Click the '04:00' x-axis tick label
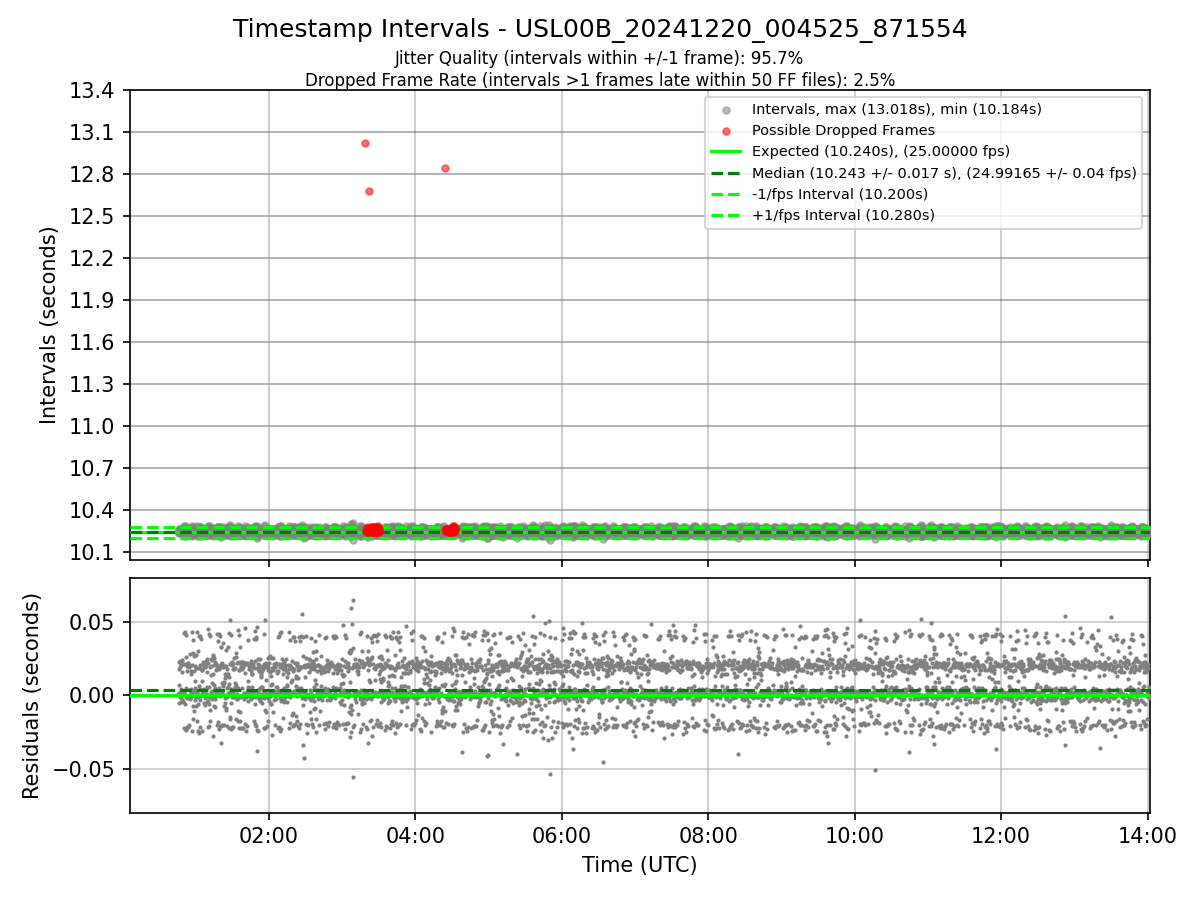1200x900 pixels. (415, 836)
